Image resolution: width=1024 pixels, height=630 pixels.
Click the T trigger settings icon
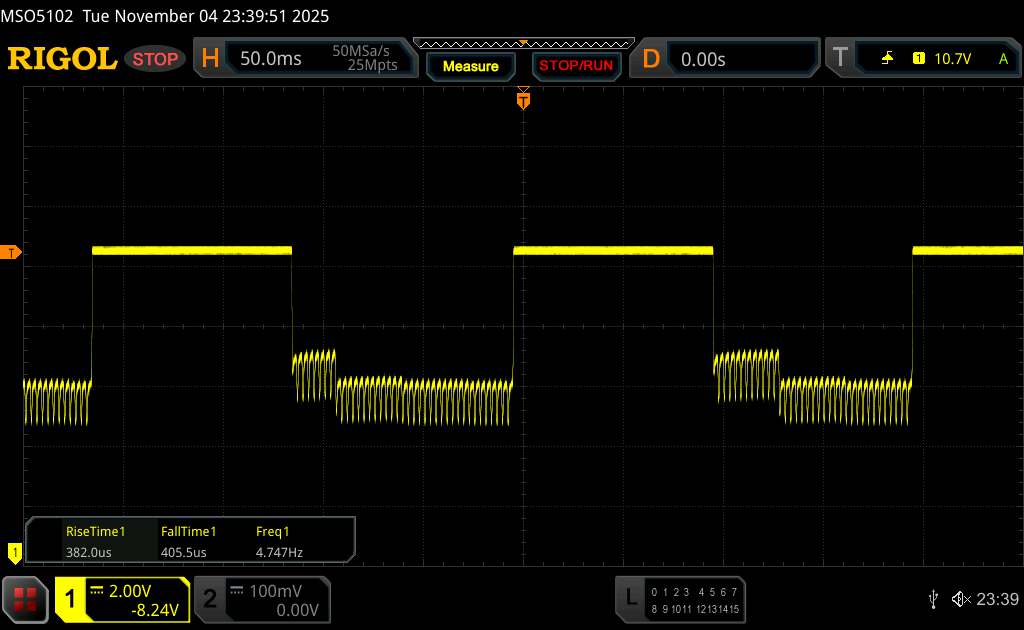pos(840,59)
